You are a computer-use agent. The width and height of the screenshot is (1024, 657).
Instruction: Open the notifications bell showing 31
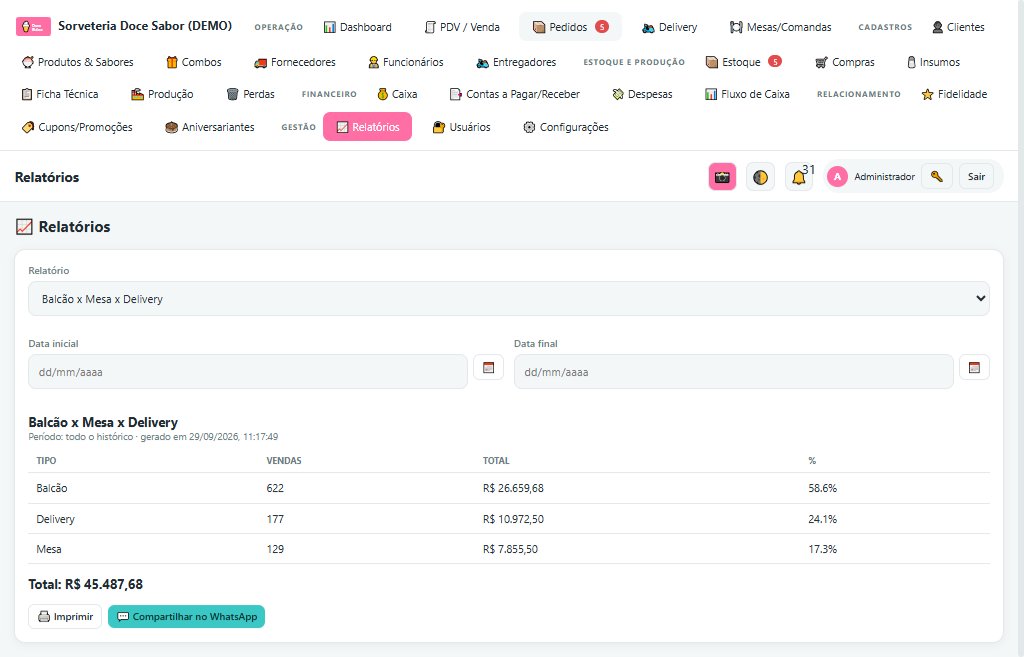pos(799,177)
